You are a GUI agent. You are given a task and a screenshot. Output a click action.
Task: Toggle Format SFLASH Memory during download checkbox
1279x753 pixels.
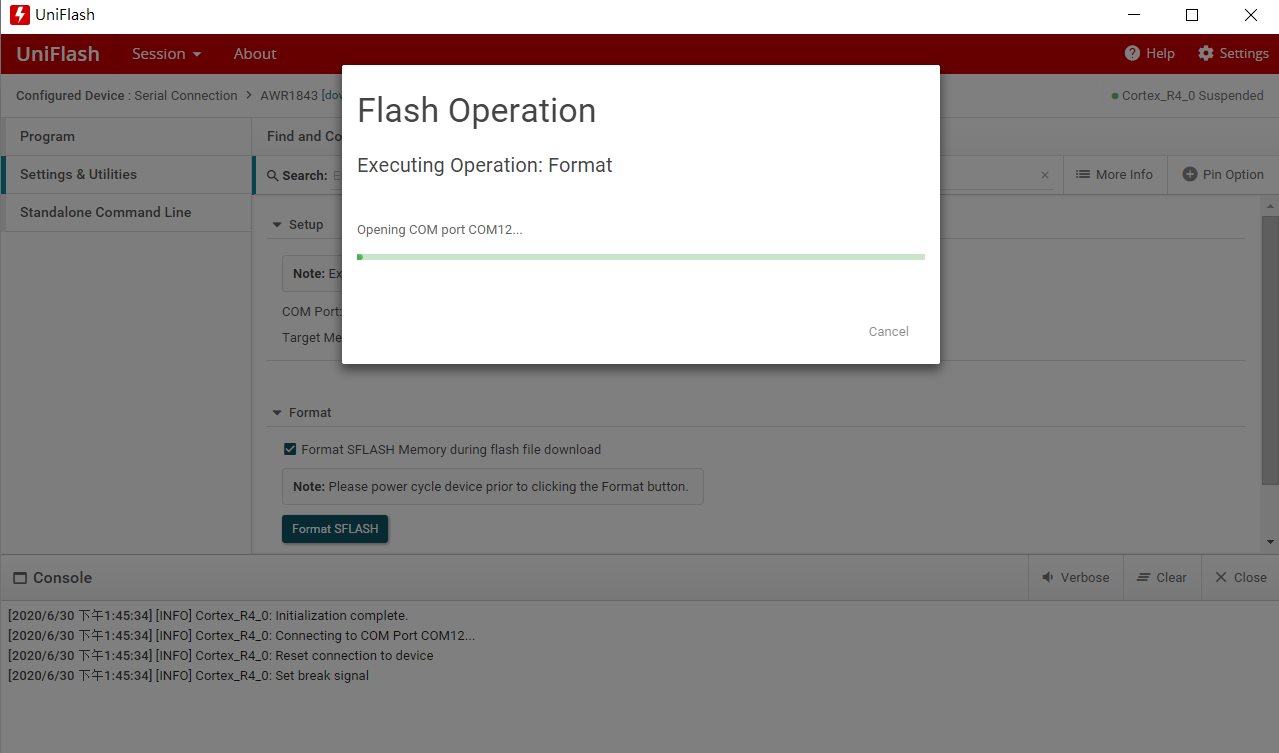(290, 449)
